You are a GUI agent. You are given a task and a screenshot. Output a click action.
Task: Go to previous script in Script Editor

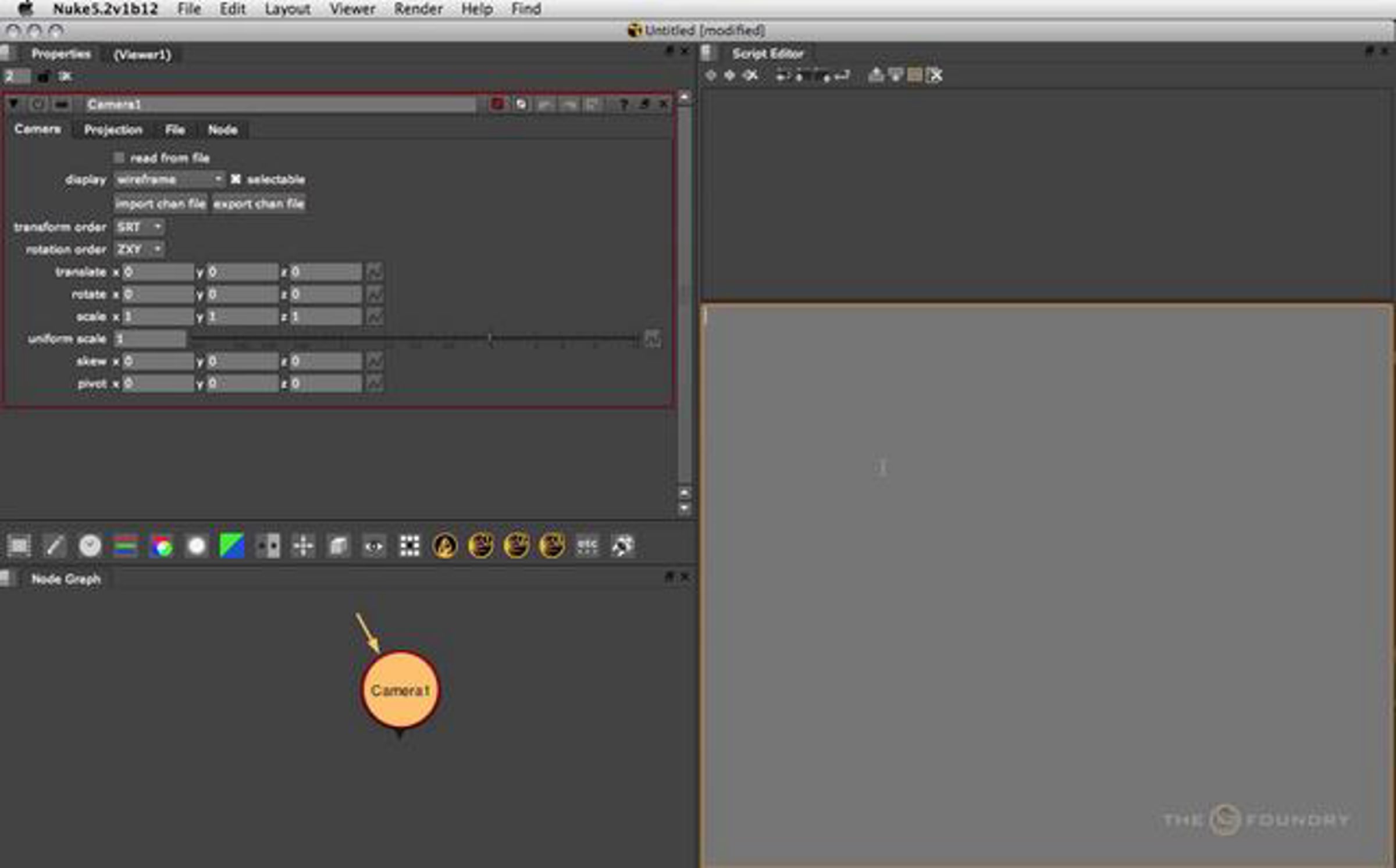click(x=711, y=76)
